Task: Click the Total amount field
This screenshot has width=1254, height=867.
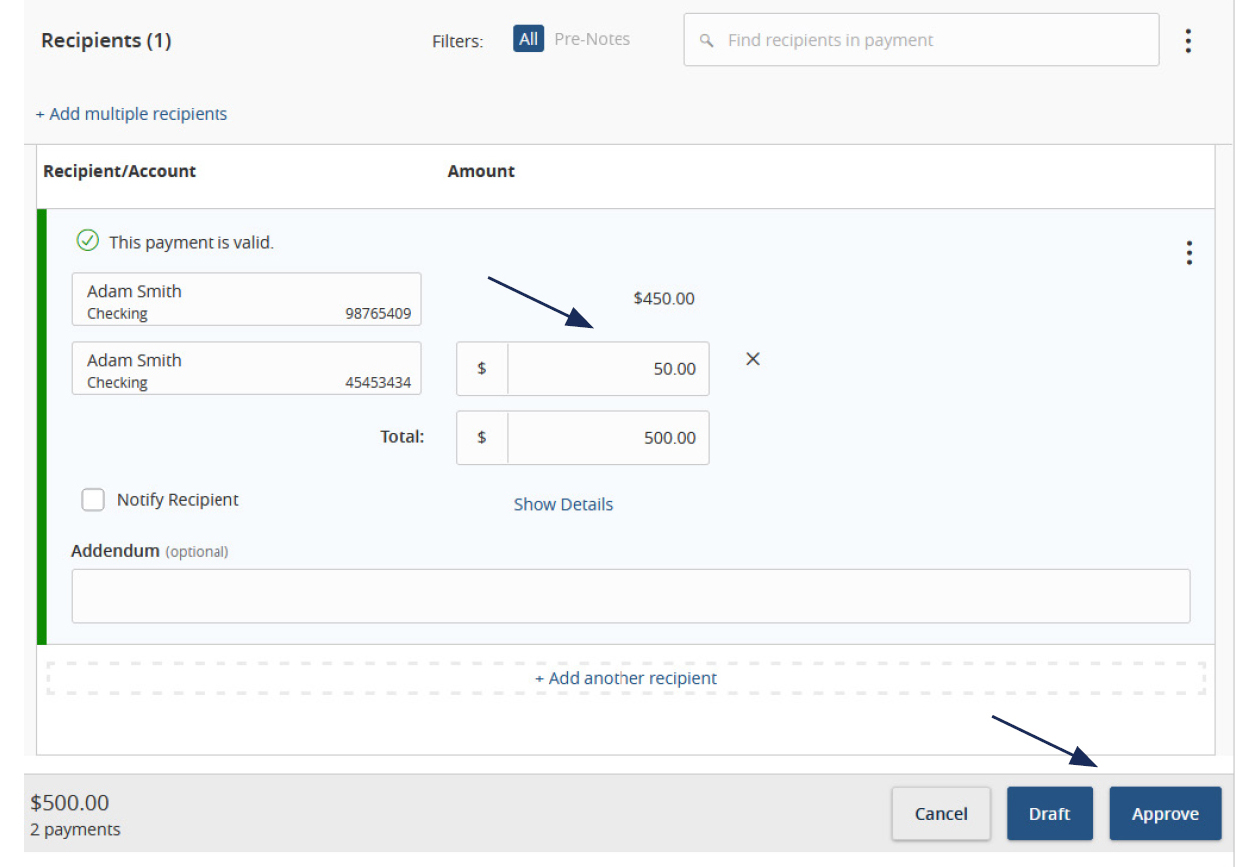Action: [x=608, y=437]
